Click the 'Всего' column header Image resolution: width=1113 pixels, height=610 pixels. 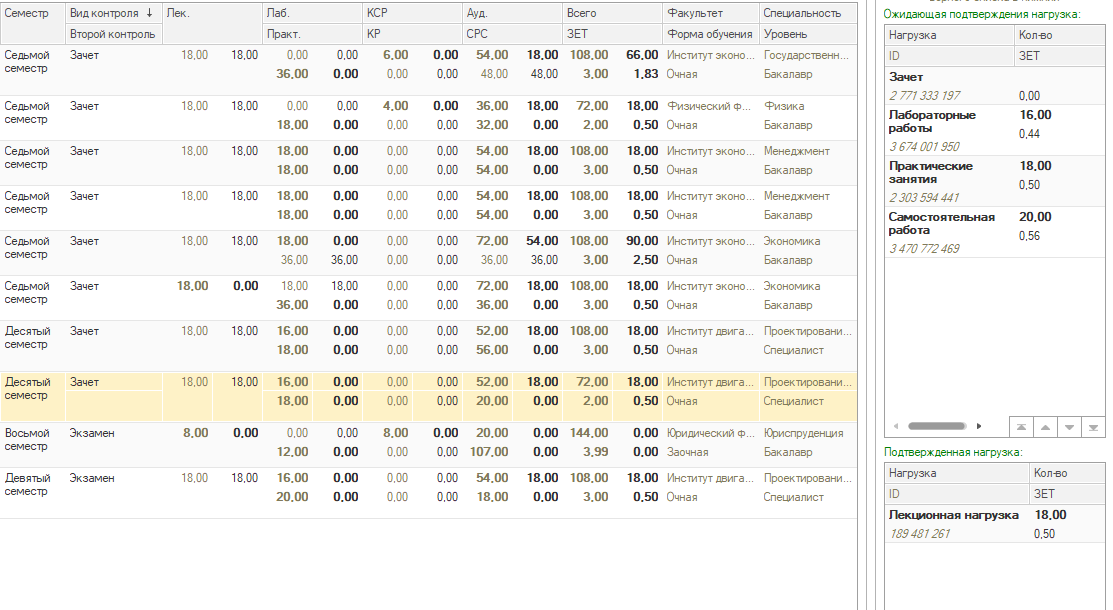click(x=581, y=13)
